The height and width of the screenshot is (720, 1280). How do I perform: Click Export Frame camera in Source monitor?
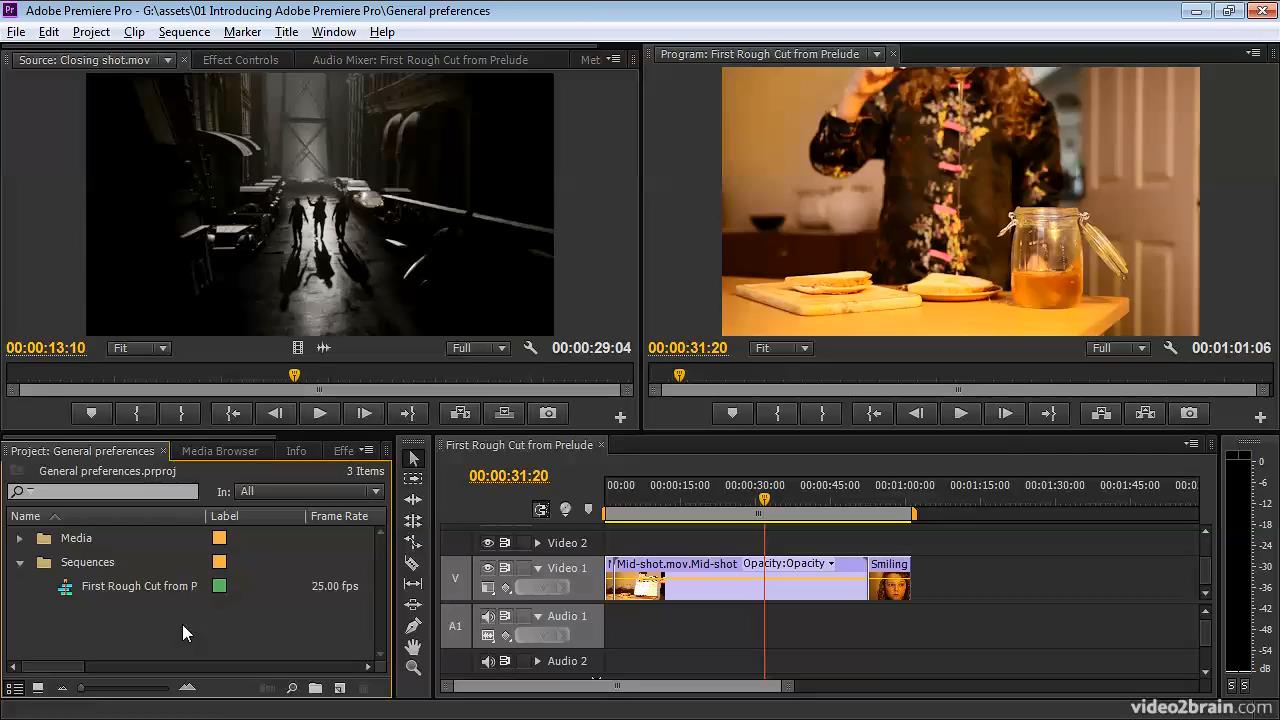click(548, 413)
